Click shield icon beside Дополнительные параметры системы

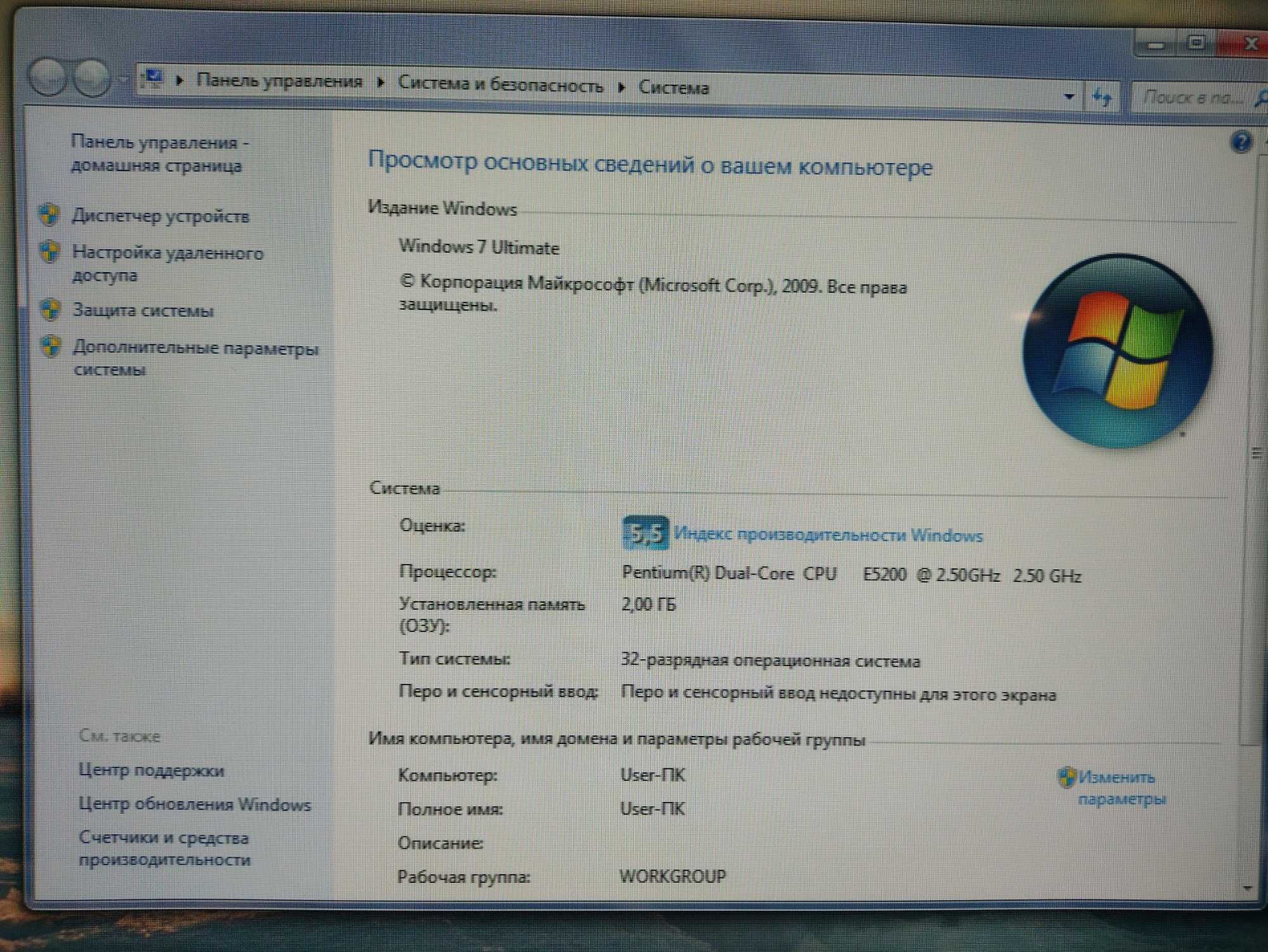tap(51, 347)
